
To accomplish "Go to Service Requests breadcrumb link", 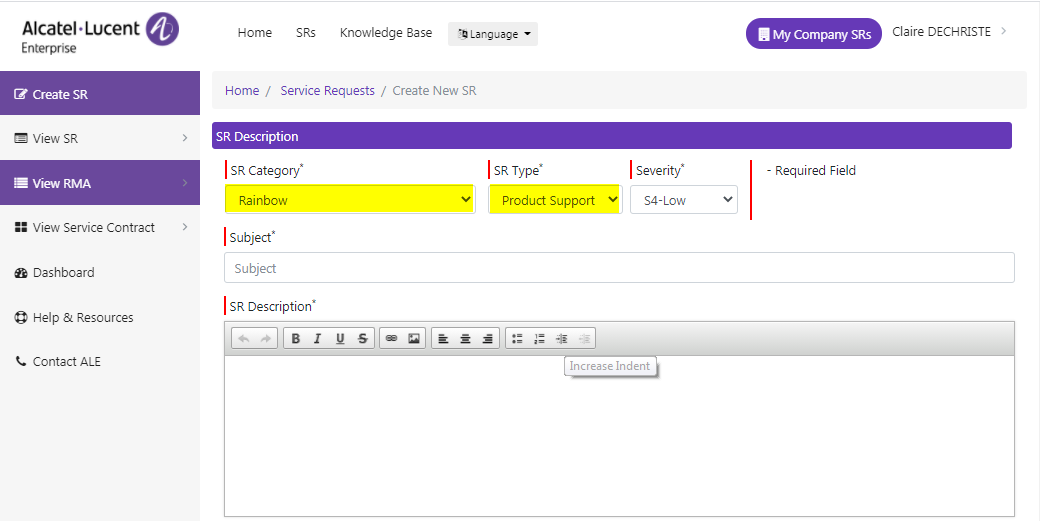I will [327, 91].
